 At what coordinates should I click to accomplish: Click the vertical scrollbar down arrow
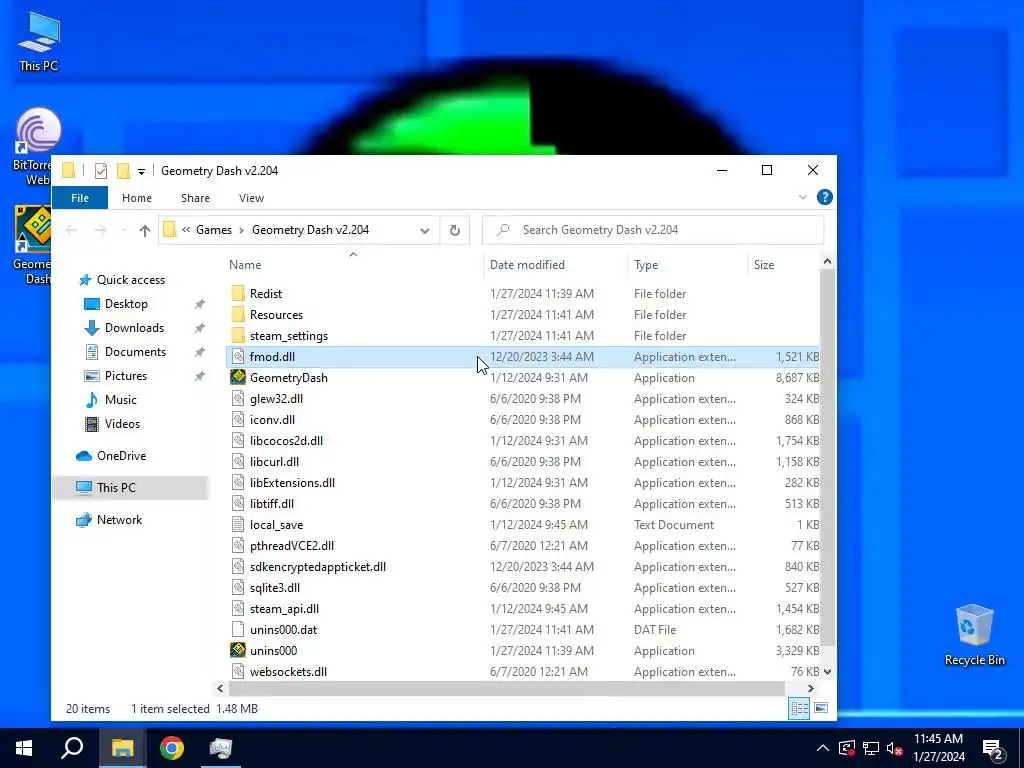pos(827,671)
